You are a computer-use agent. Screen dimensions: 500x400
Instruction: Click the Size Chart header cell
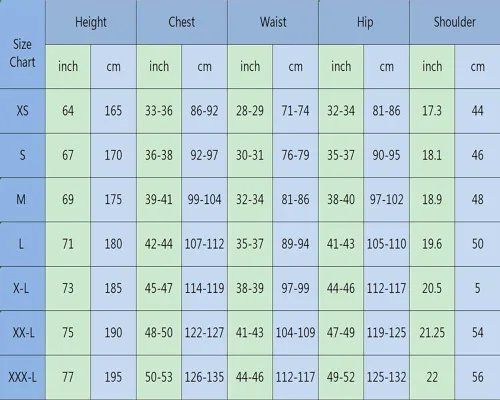tap(22, 44)
